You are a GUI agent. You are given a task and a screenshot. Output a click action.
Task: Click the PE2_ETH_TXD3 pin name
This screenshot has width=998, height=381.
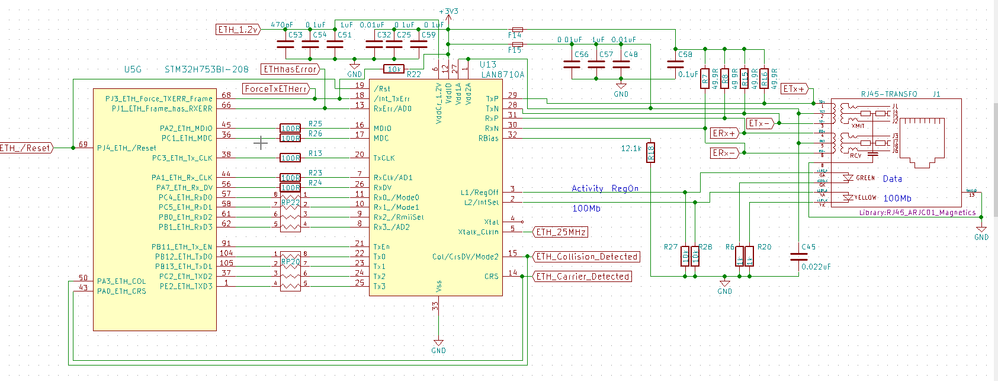pos(187,286)
